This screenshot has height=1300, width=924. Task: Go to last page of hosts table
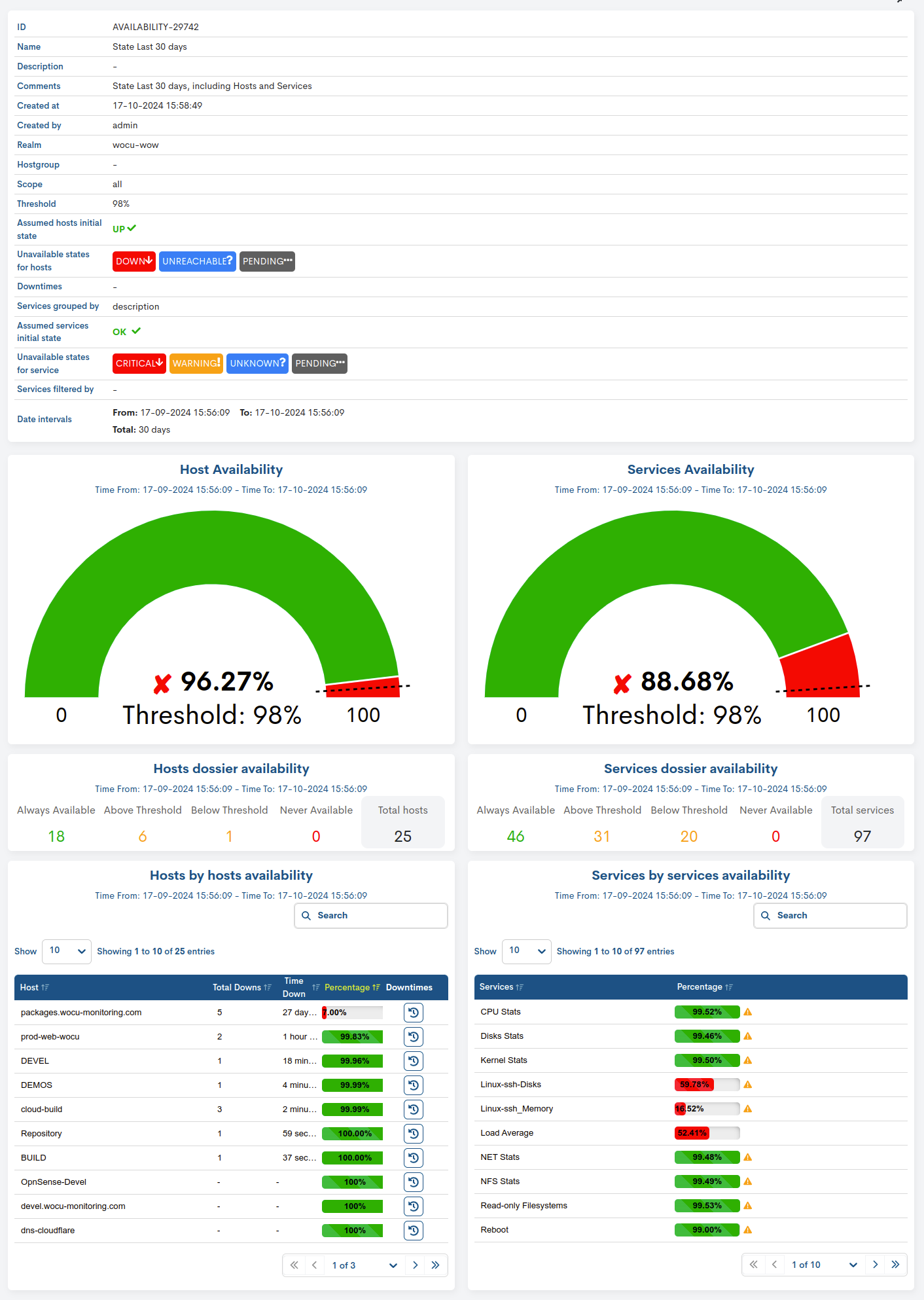coord(436,1265)
